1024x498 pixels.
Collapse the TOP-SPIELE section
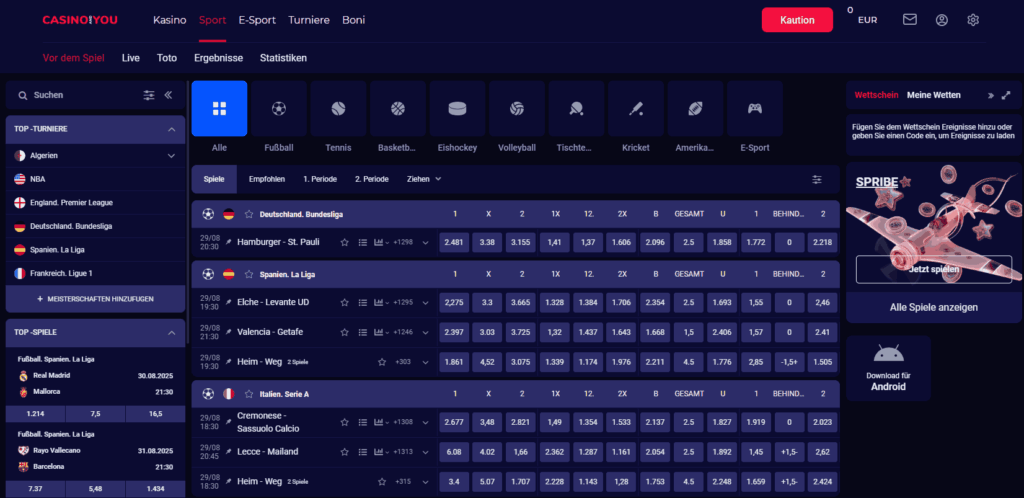(x=172, y=332)
